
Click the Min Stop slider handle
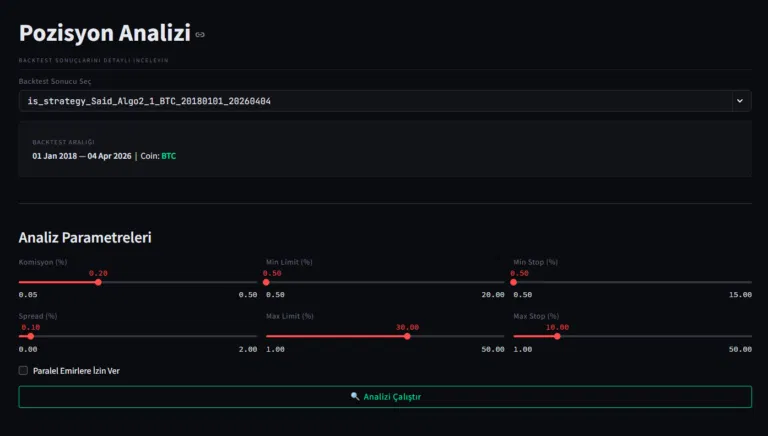[514, 282]
